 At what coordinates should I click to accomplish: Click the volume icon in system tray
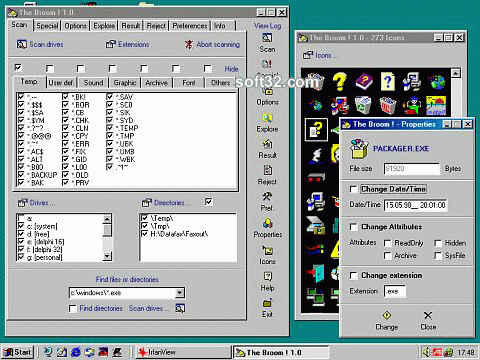coord(426,352)
